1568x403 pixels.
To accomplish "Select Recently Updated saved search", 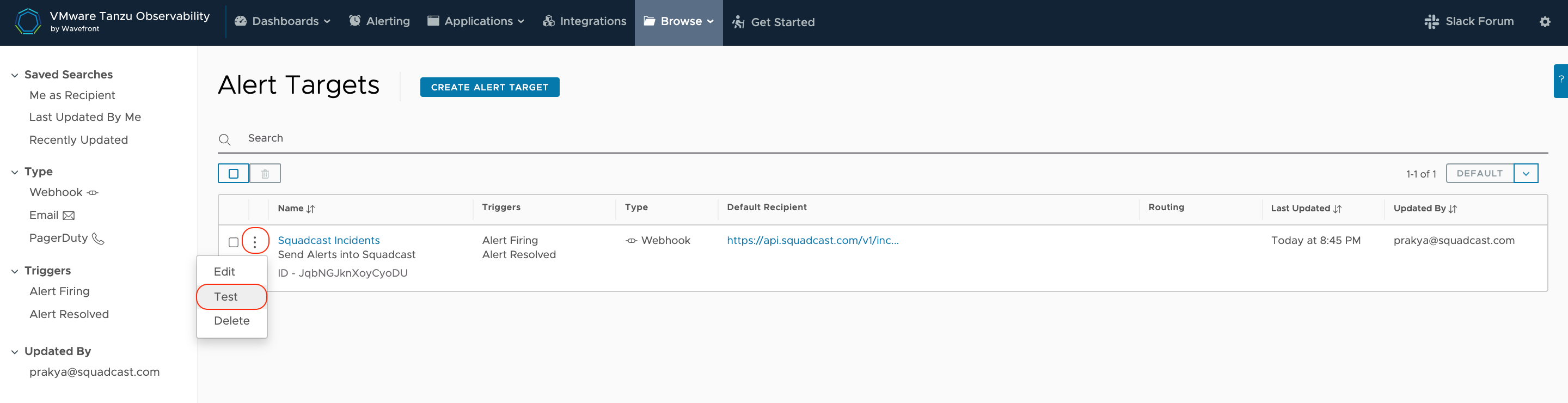I will coord(78,140).
